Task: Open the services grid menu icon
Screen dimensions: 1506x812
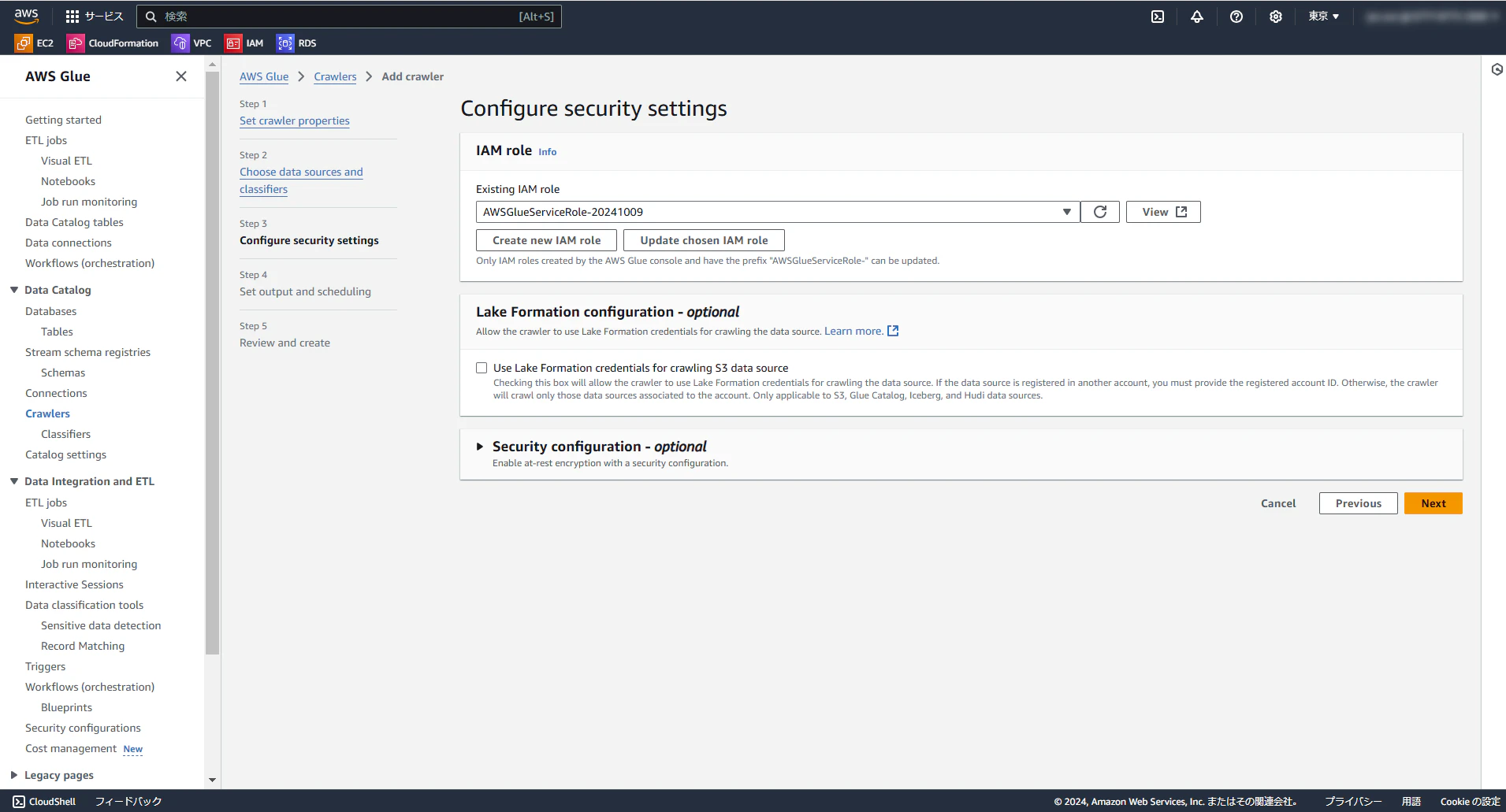Action: click(73, 17)
